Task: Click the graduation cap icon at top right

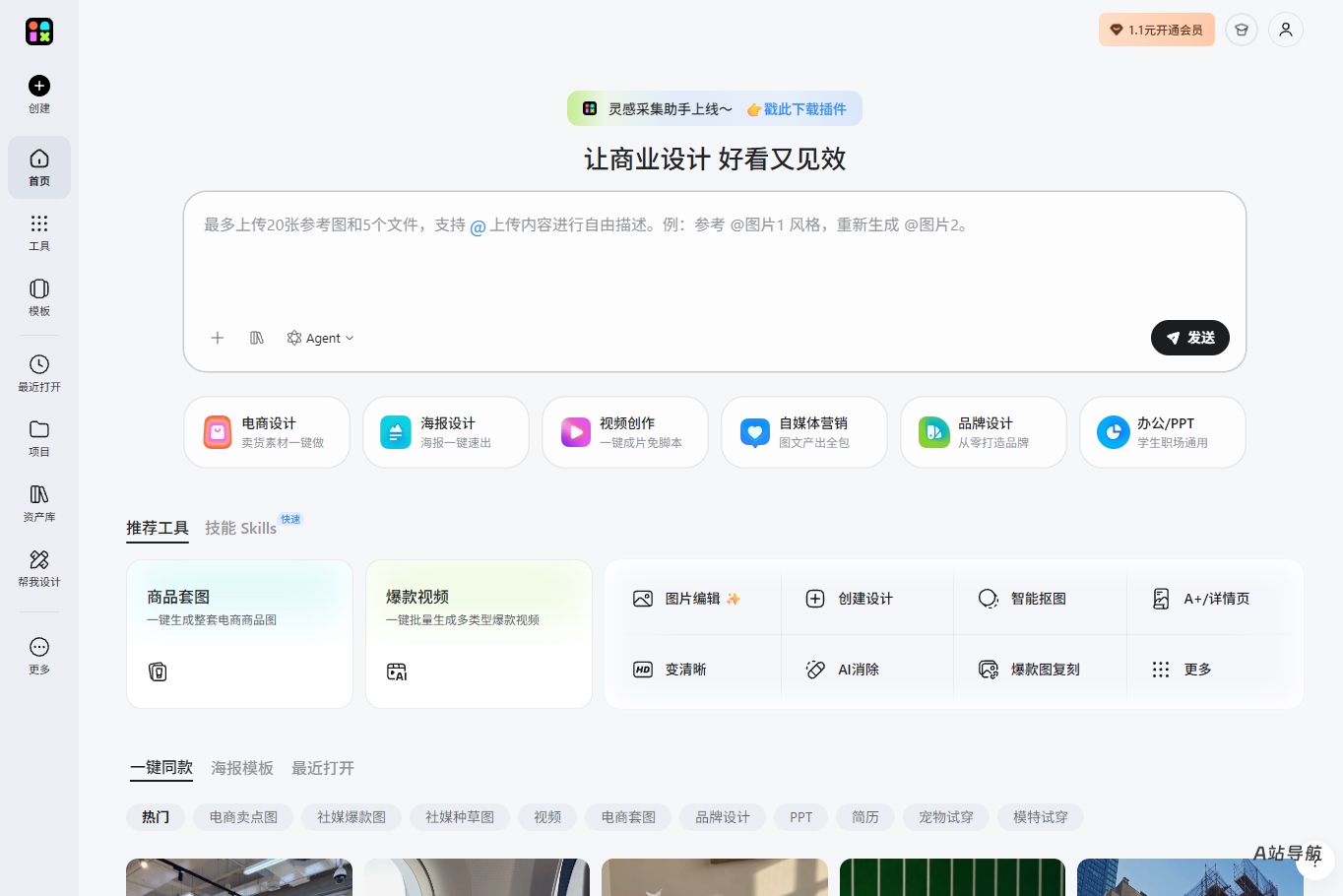Action: coord(1242,30)
